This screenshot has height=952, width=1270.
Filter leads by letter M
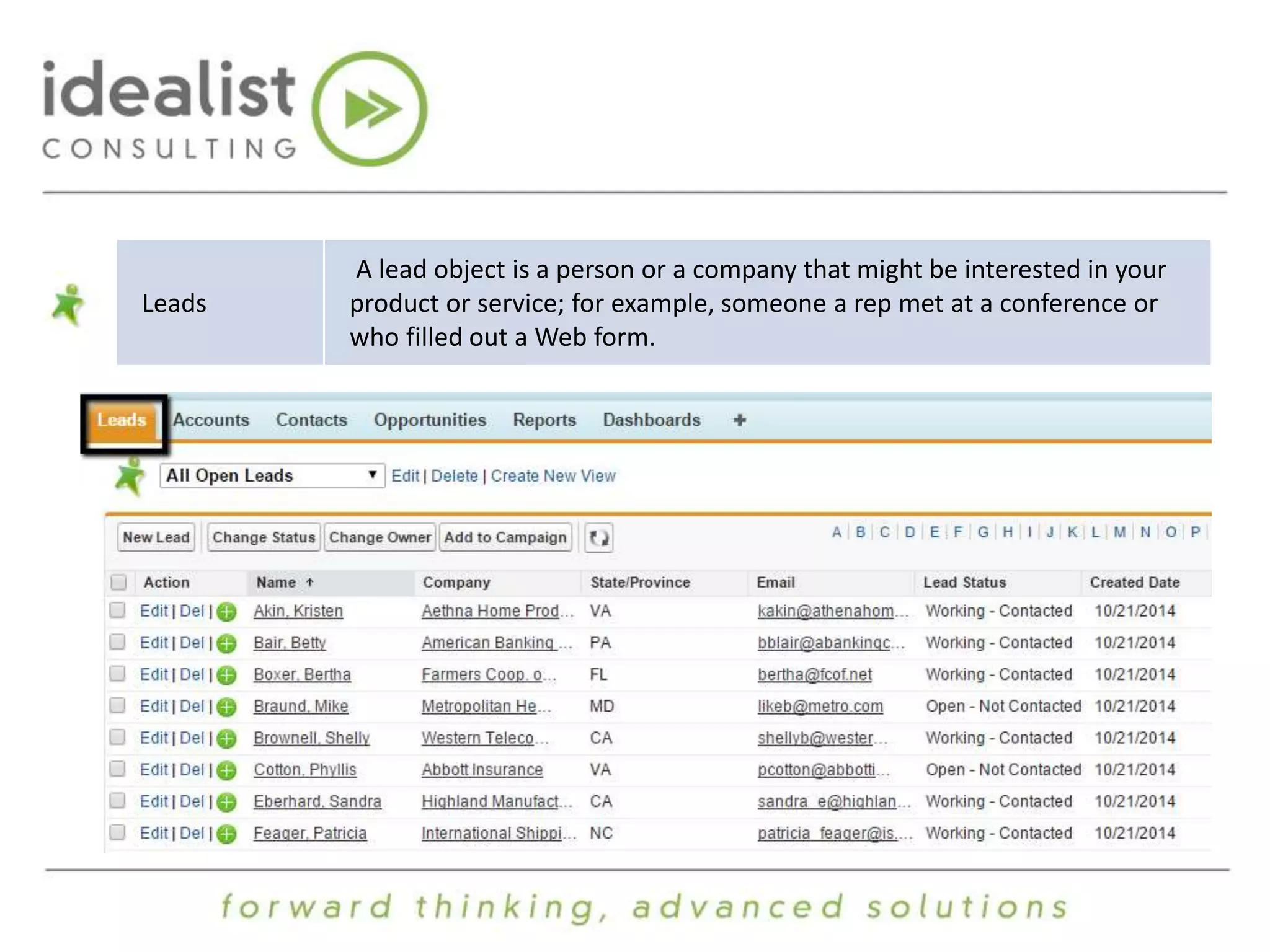click(x=1119, y=532)
